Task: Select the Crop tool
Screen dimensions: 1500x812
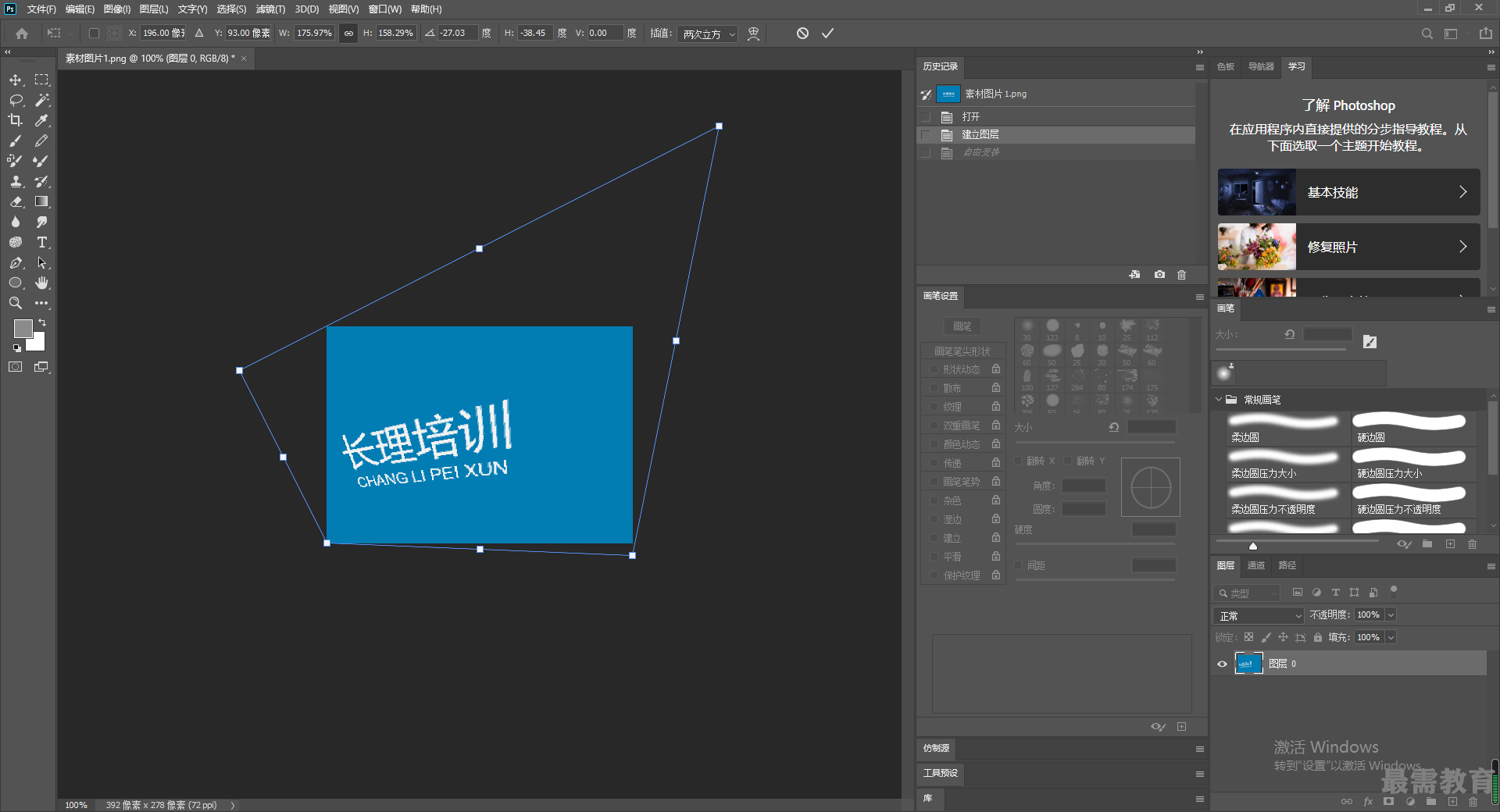Action: tap(16, 120)
